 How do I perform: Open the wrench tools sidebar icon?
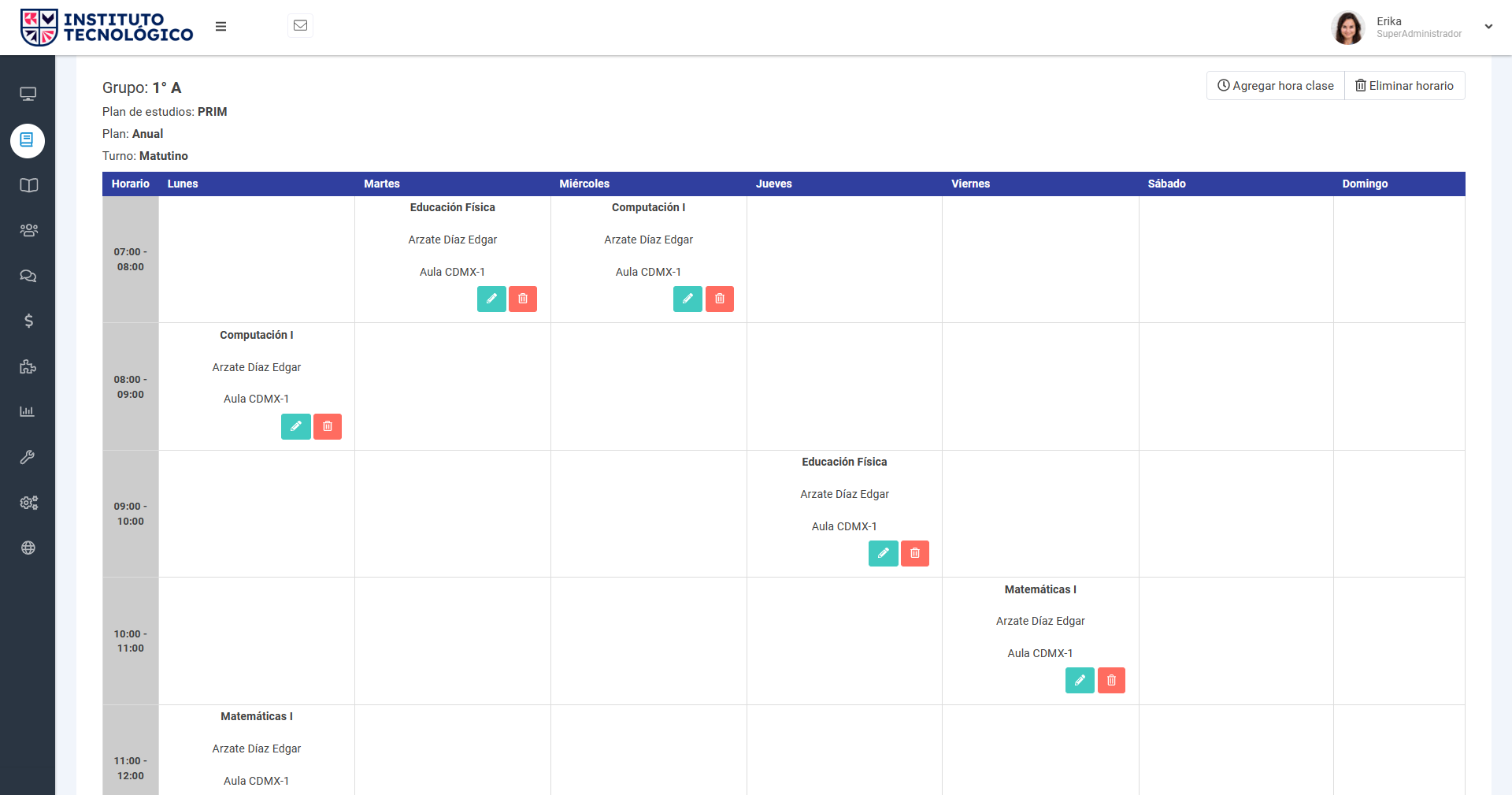[28, 457]
